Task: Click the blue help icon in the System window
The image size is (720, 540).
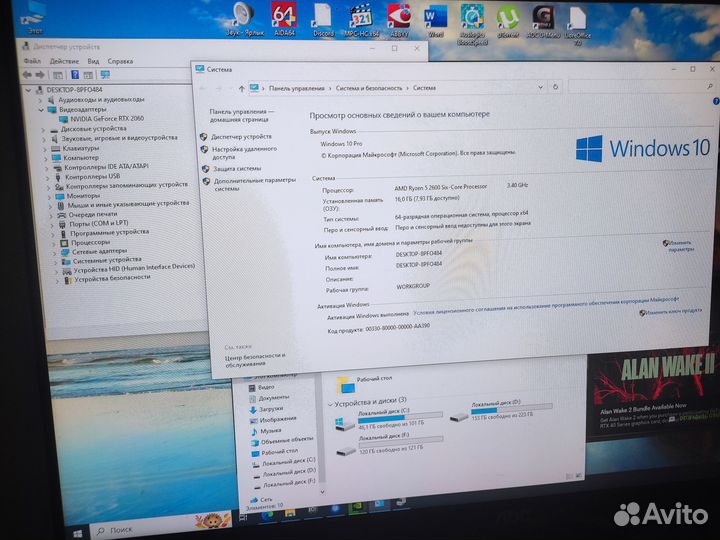Action: pos(716,101)
